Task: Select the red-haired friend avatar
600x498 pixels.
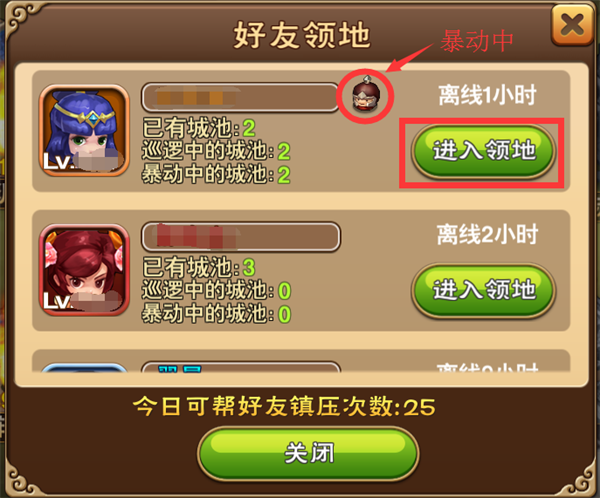Action: 84,270
